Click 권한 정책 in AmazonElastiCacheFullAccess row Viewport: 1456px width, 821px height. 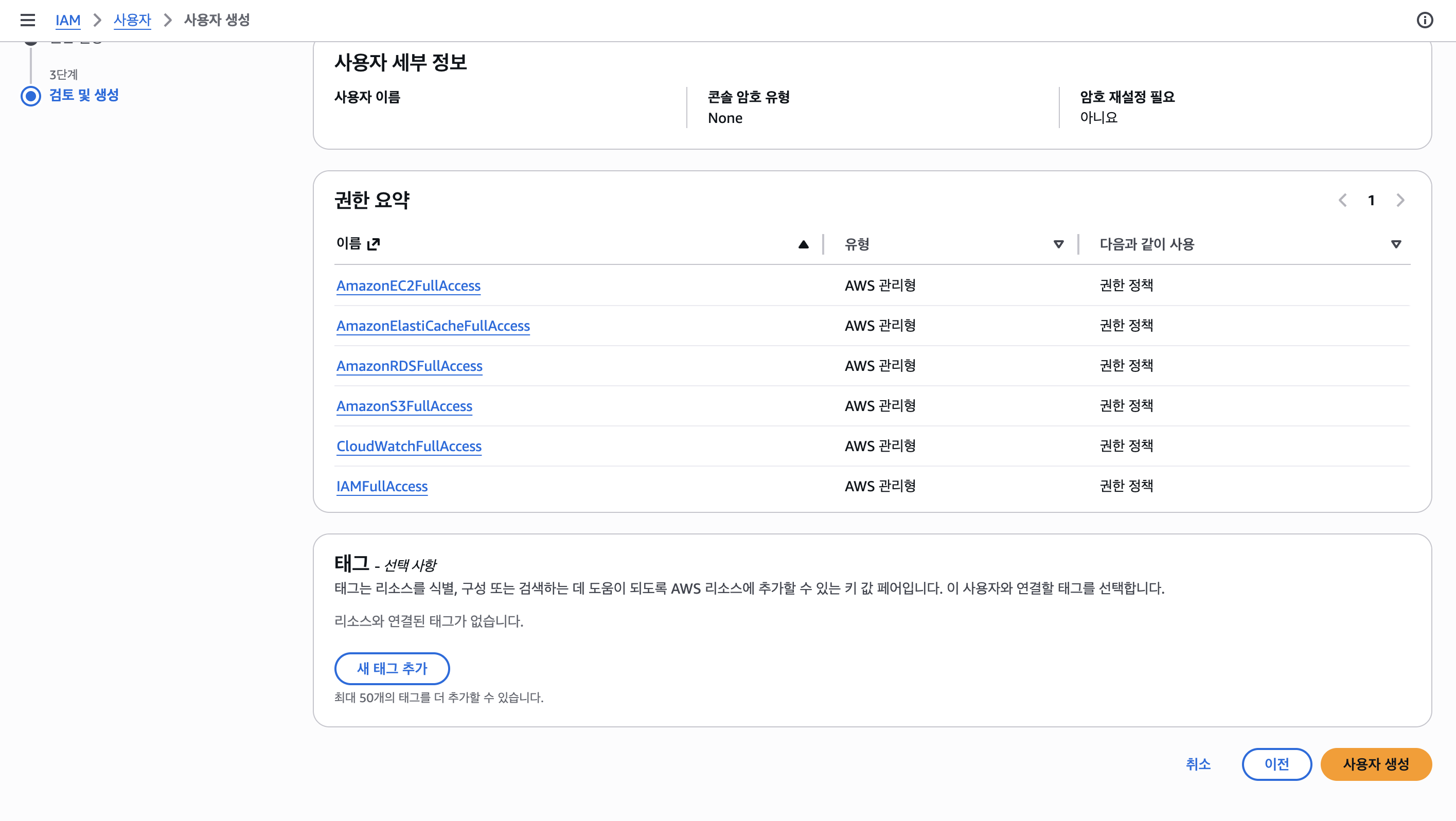click(x=1127, y=326)
